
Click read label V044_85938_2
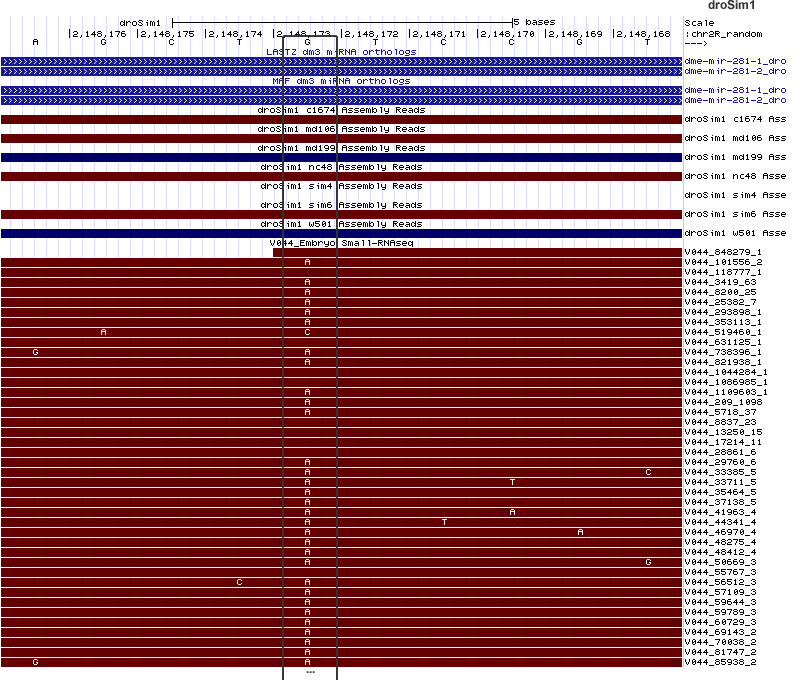pyautogui.click(x=721, y=662)
